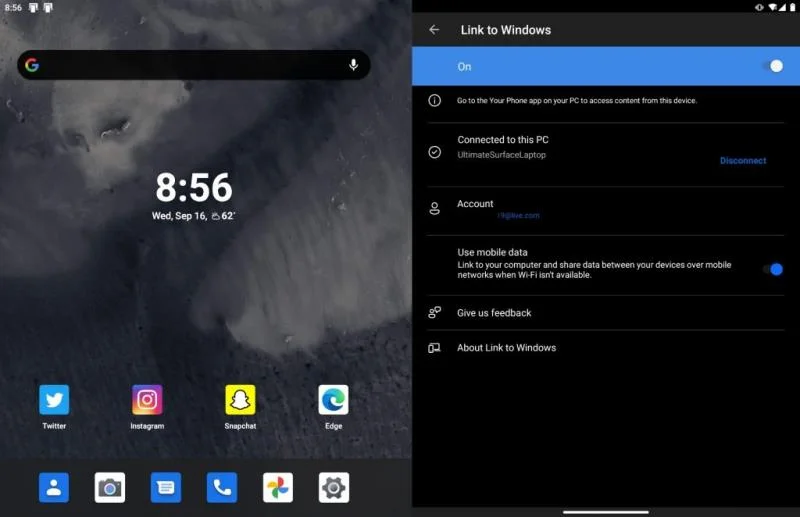Tap the Use mobile data heading

click(492, 252)
